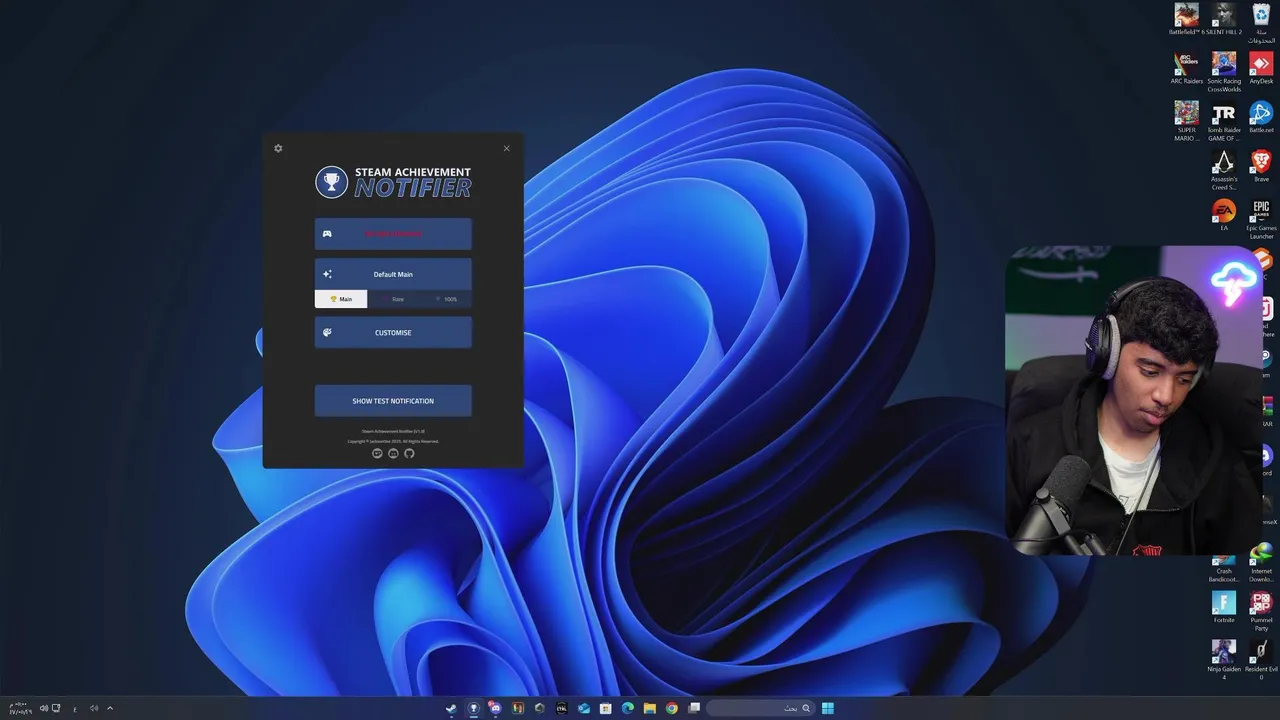Screen dimensions: 1280x720
Task: Select the Pummel Party desktop shortcut
Action: click(1261, 611)
